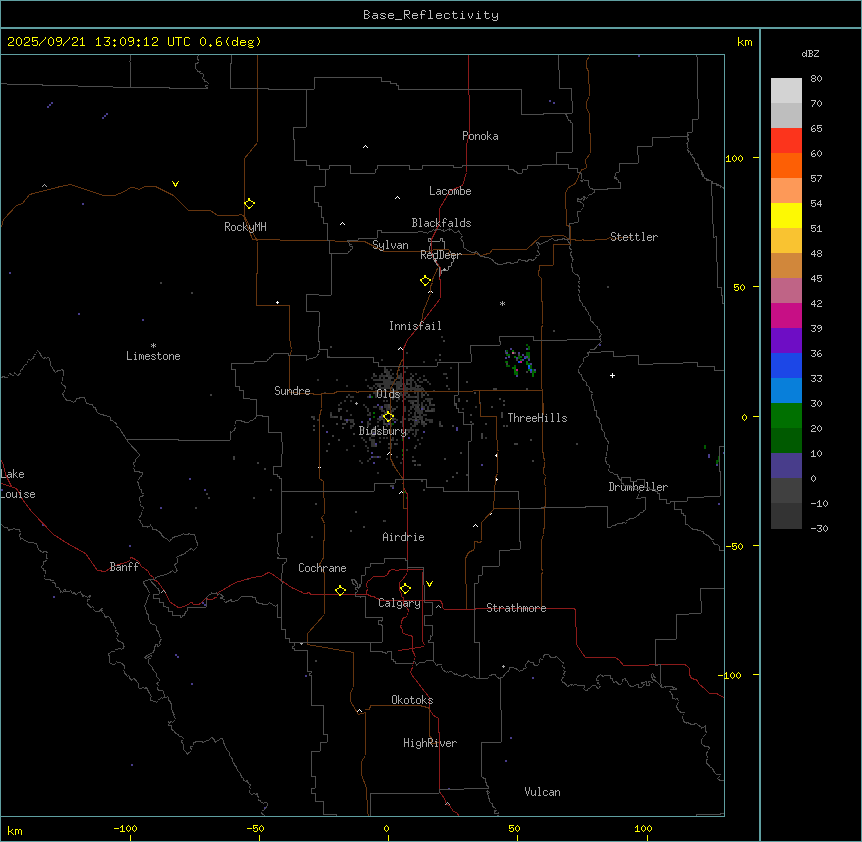Select the yellow V marker northwest of RockyMH
The height and width of the screenshot is (842, 862).
(175, 184)
